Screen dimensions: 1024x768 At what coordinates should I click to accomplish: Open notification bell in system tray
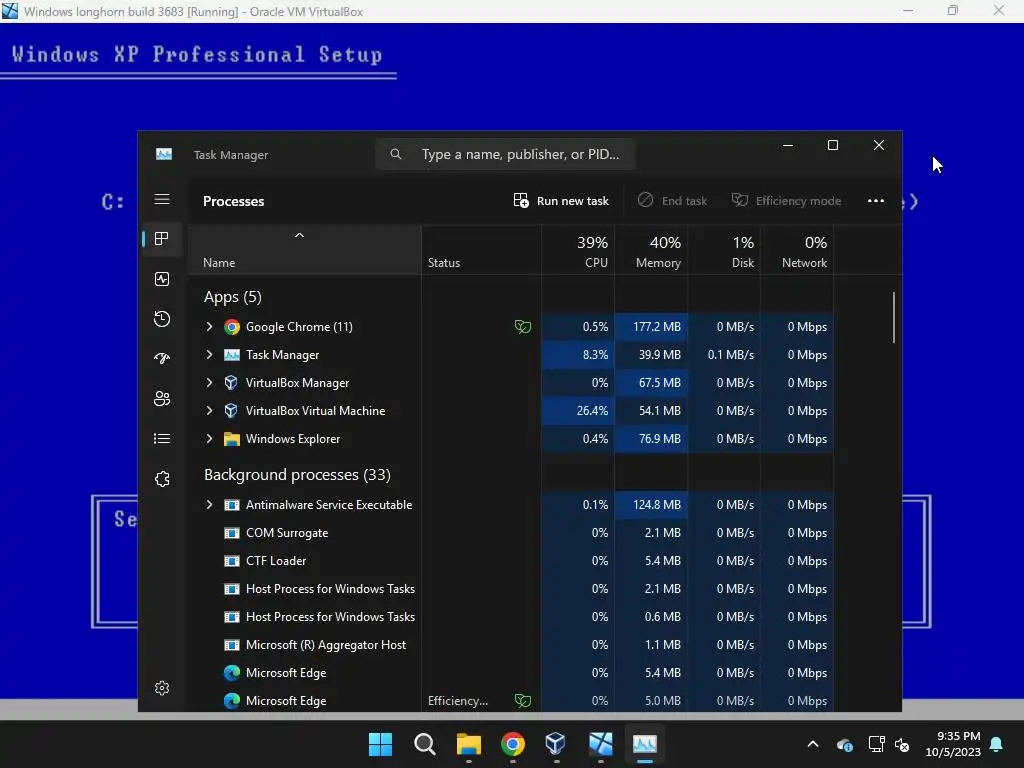click(997, 744)
